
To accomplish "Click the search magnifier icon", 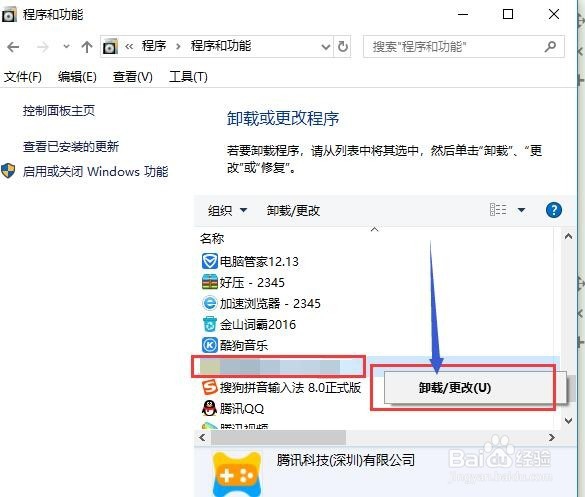I will click(550, 47).
